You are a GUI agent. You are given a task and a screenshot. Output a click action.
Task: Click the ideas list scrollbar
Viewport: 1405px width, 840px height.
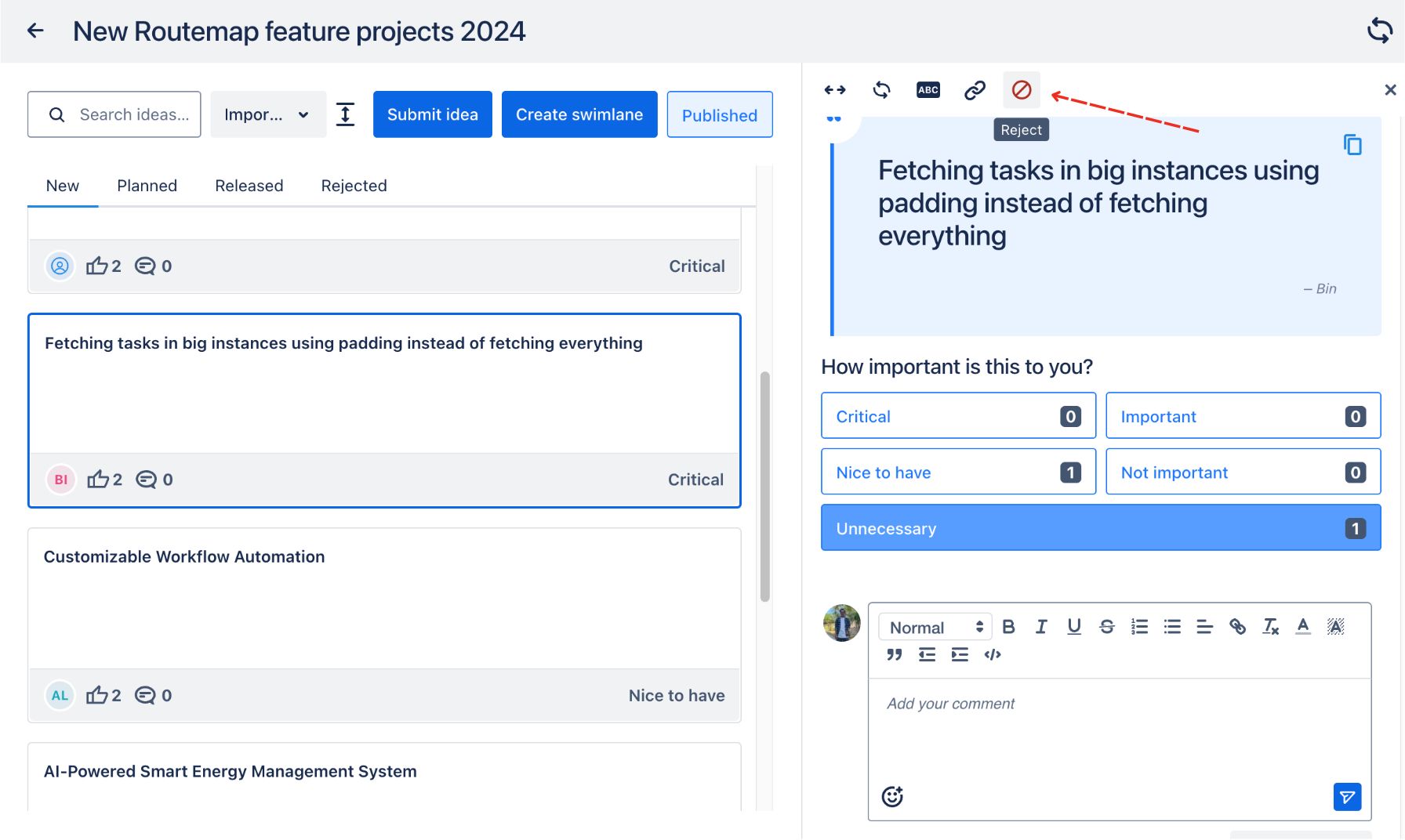pos(764,486)
